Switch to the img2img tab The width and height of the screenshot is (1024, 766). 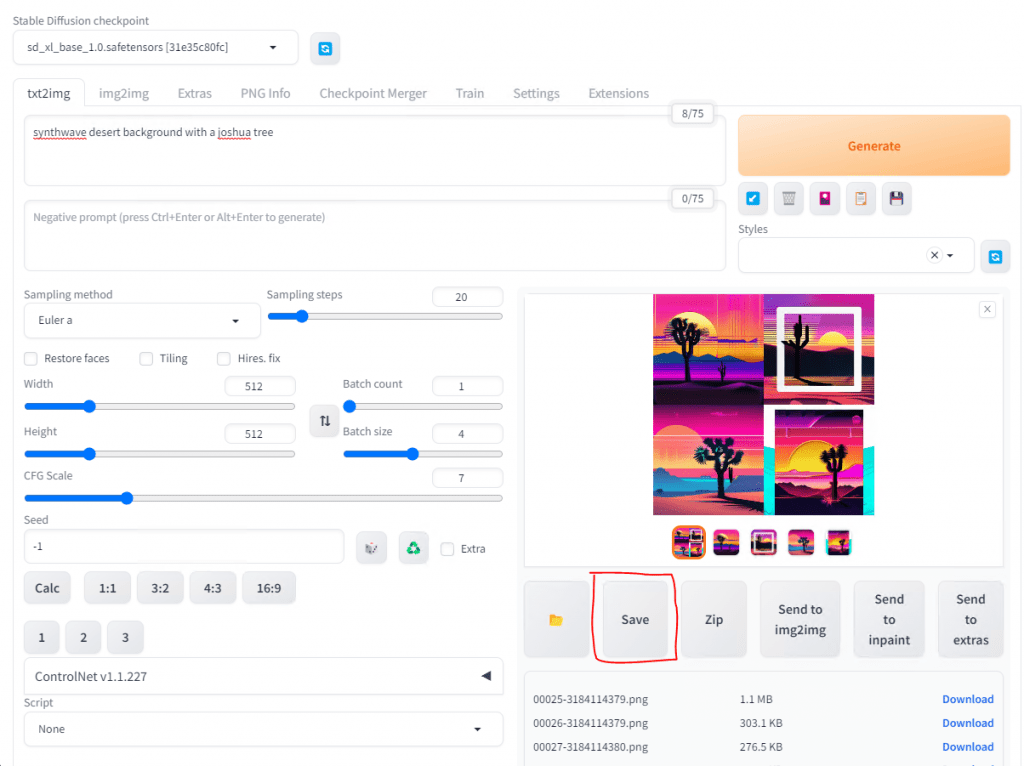(124, 93)
